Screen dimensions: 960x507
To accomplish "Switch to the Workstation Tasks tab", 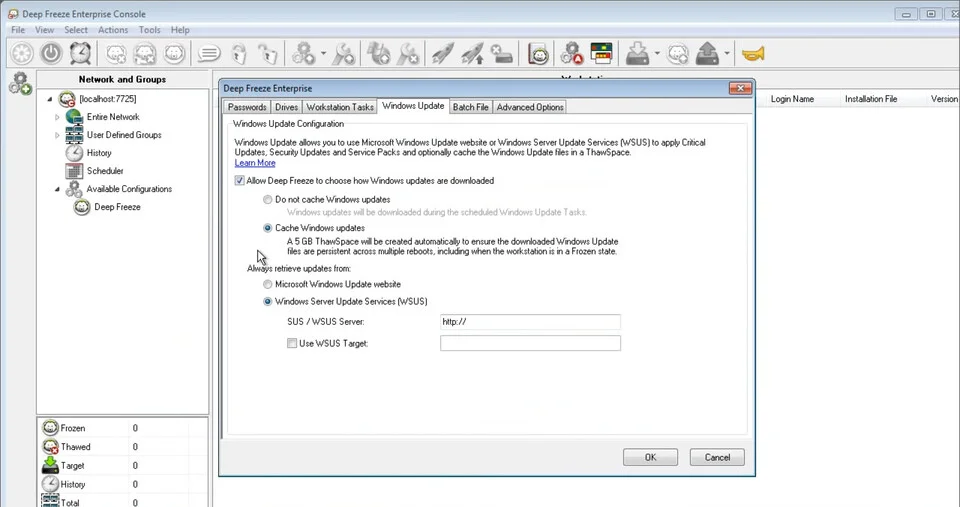I will 340,107.
